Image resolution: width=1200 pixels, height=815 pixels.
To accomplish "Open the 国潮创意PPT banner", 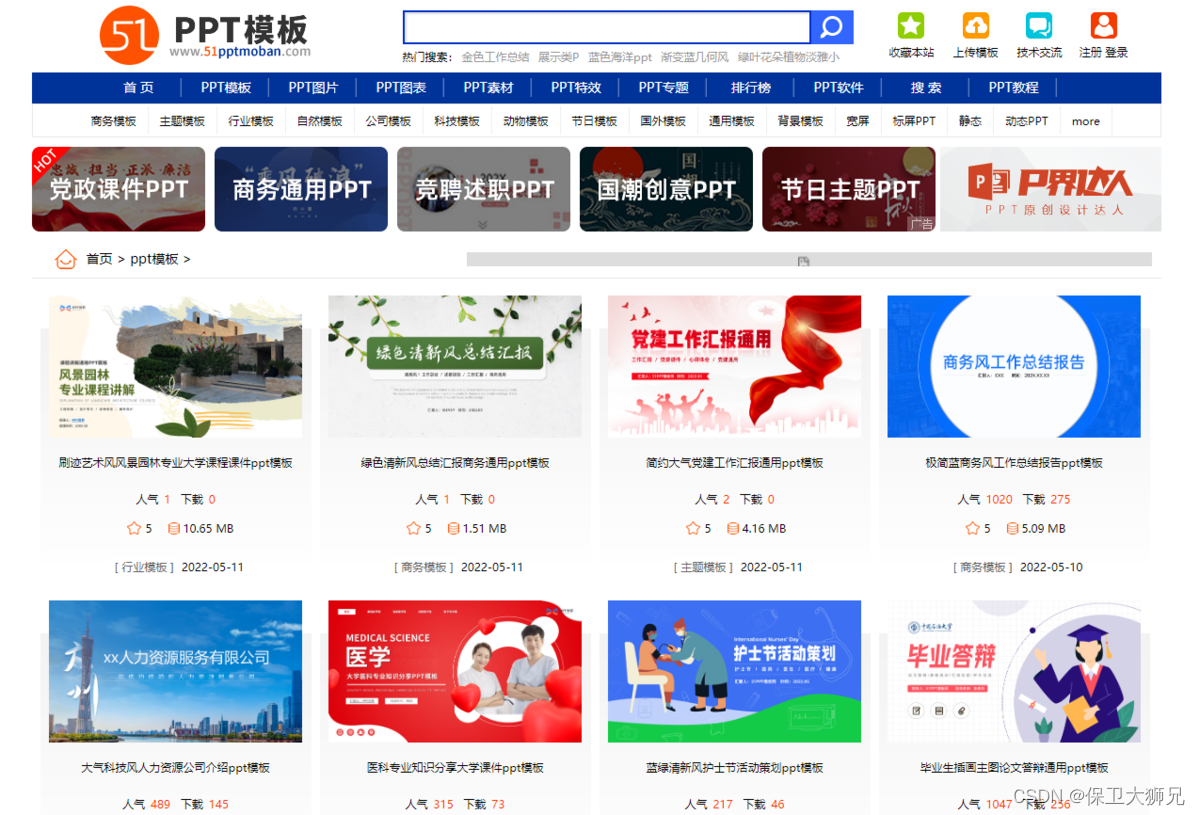I will [x=666, y=189].
